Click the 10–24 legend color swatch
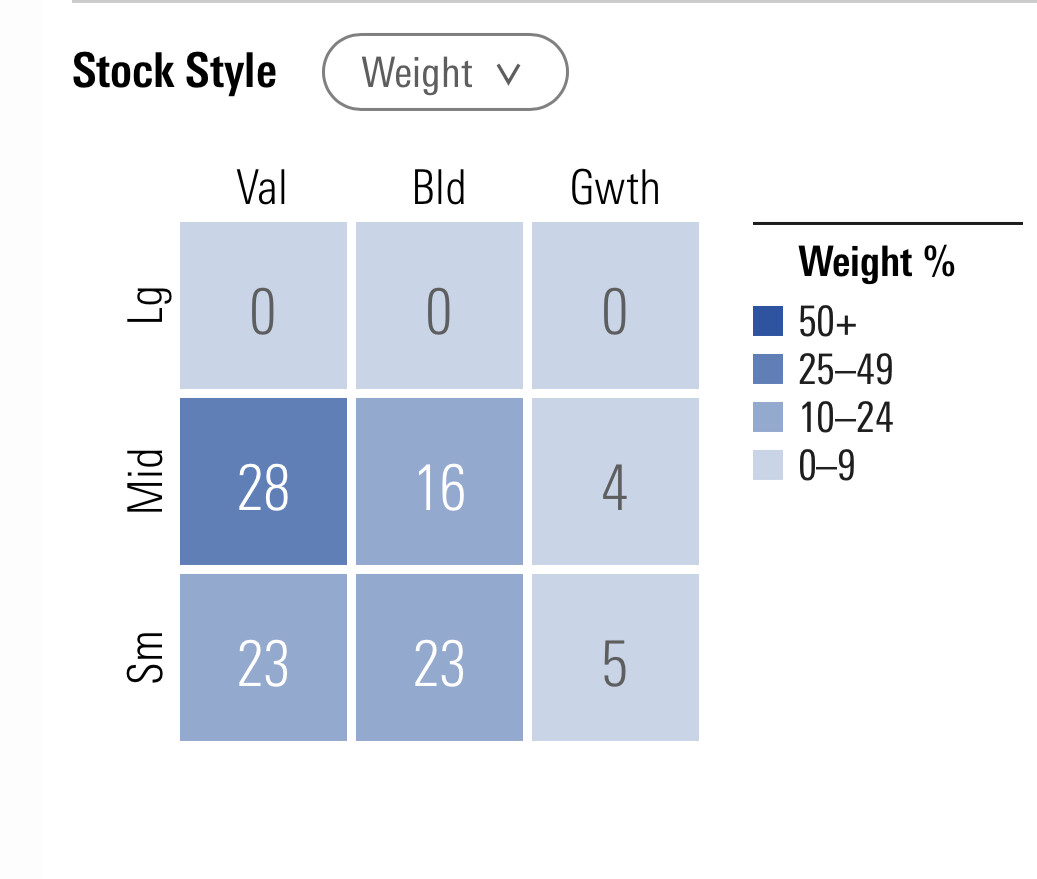Viewport: 1037px width, 879px height. 768,418
